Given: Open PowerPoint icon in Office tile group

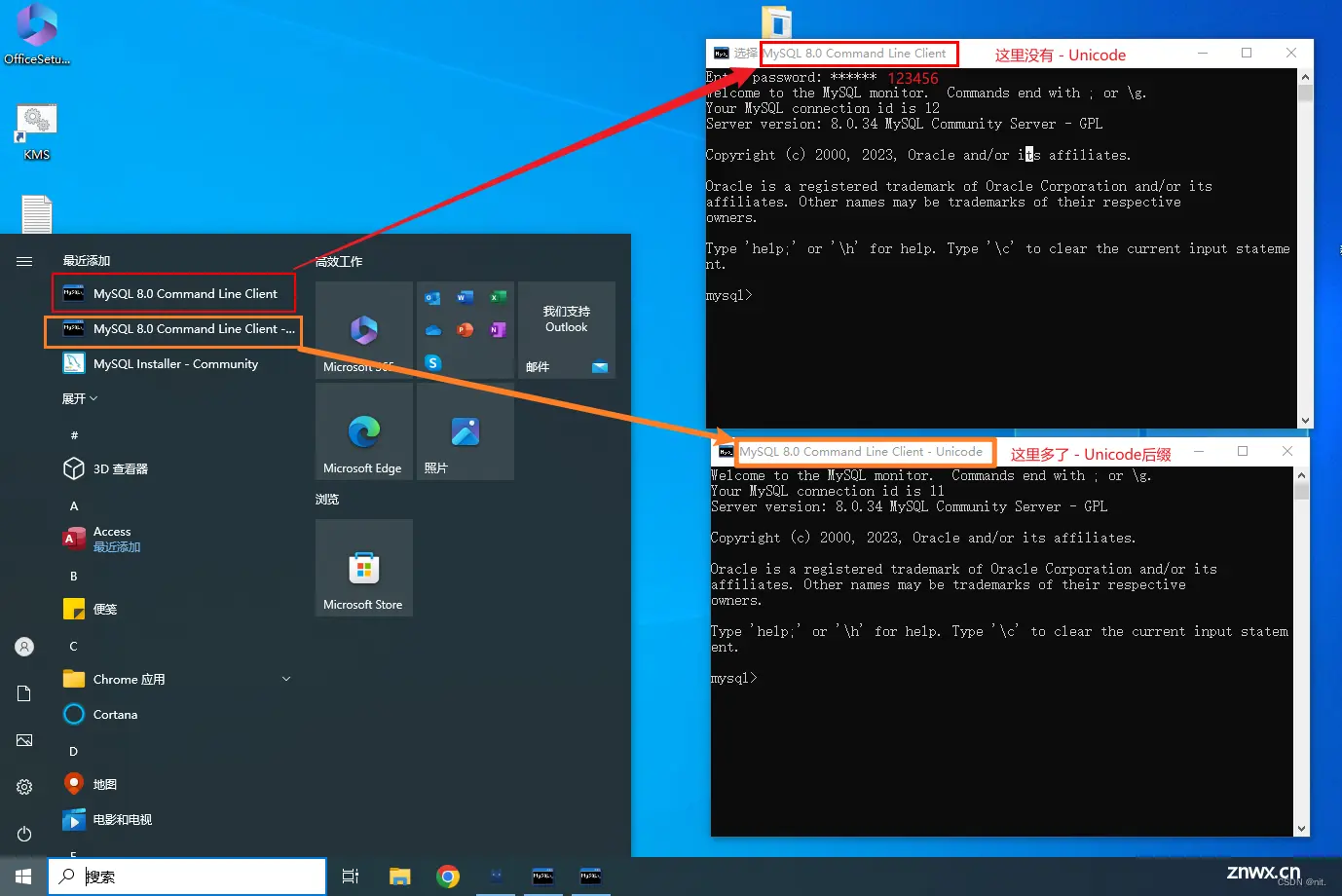Looking at the screenshot, I should [466, 330].
